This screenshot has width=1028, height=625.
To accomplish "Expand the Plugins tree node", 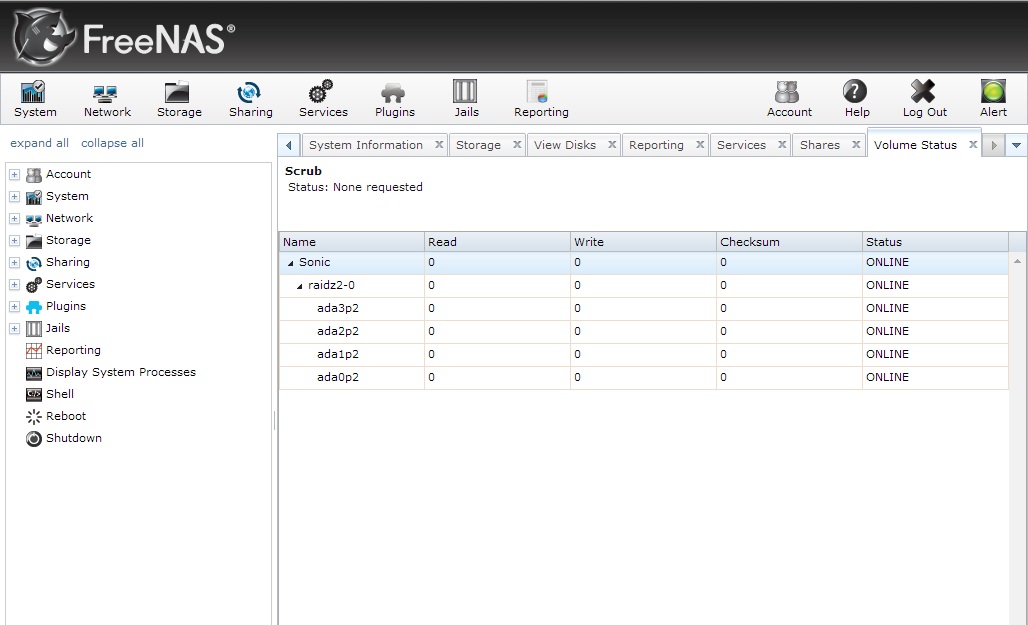I will tap(14, 306).
